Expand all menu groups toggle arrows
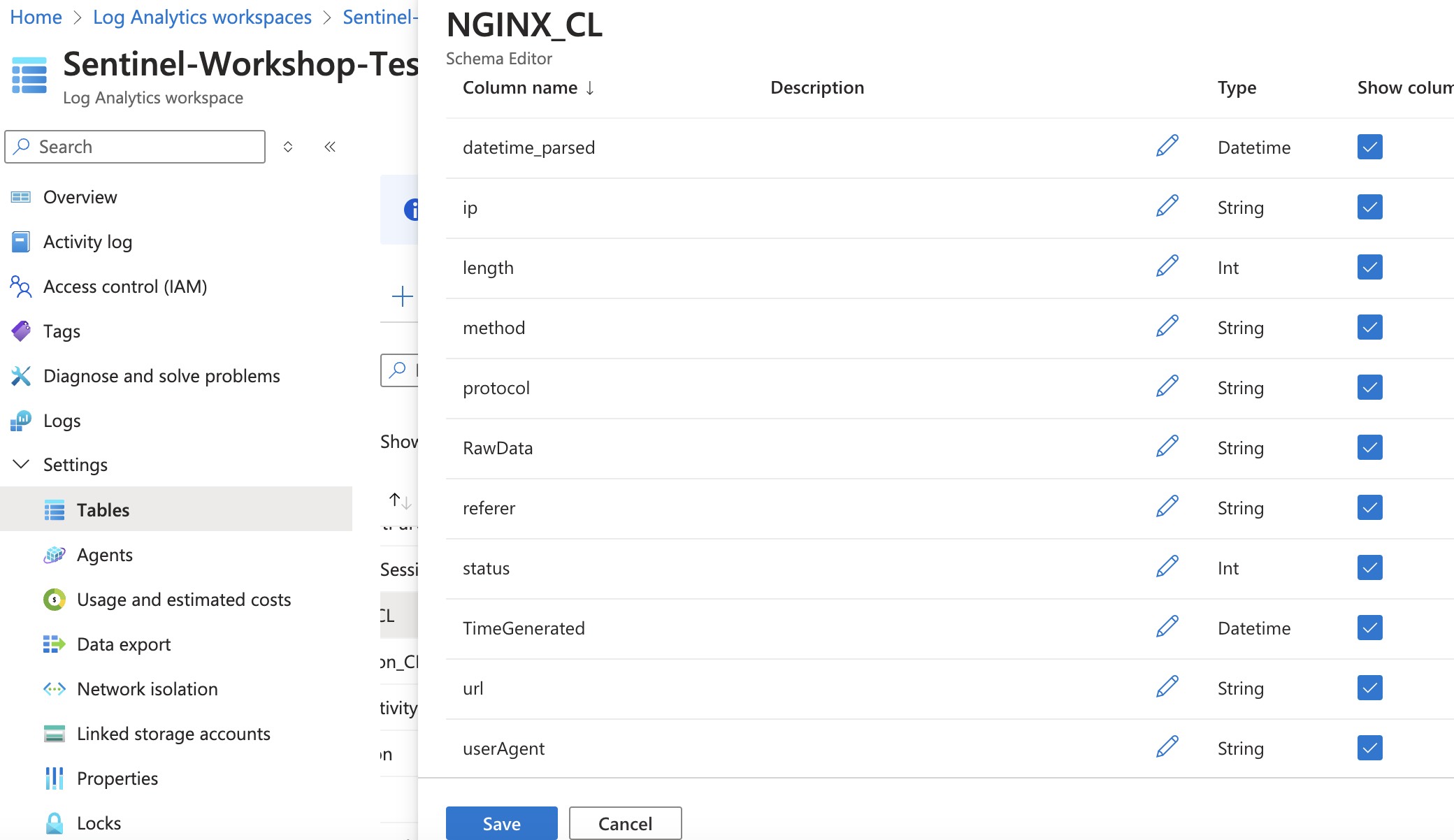 (x=288, y=147)
